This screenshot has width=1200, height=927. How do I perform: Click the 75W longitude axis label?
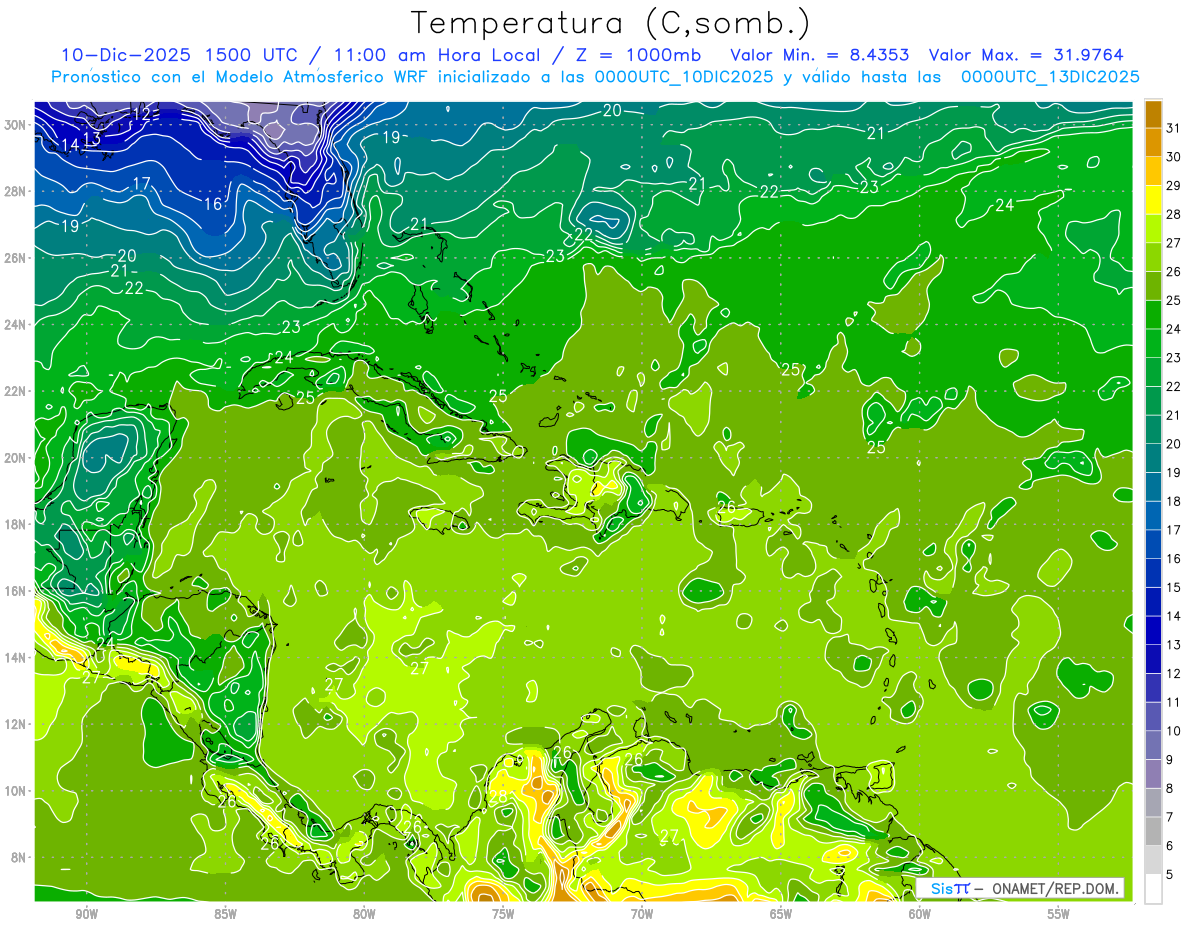tap(503, 914)
